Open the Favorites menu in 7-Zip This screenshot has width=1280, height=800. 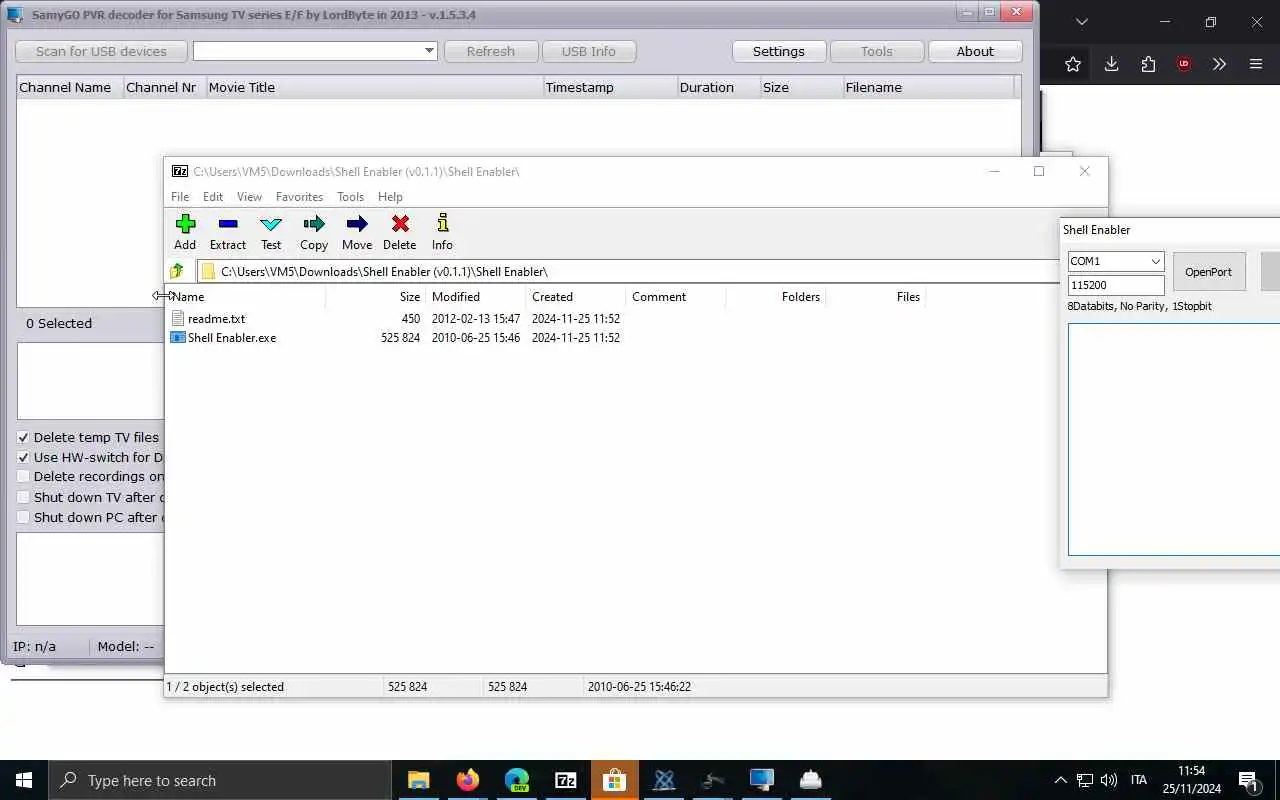tap(299, 197)
